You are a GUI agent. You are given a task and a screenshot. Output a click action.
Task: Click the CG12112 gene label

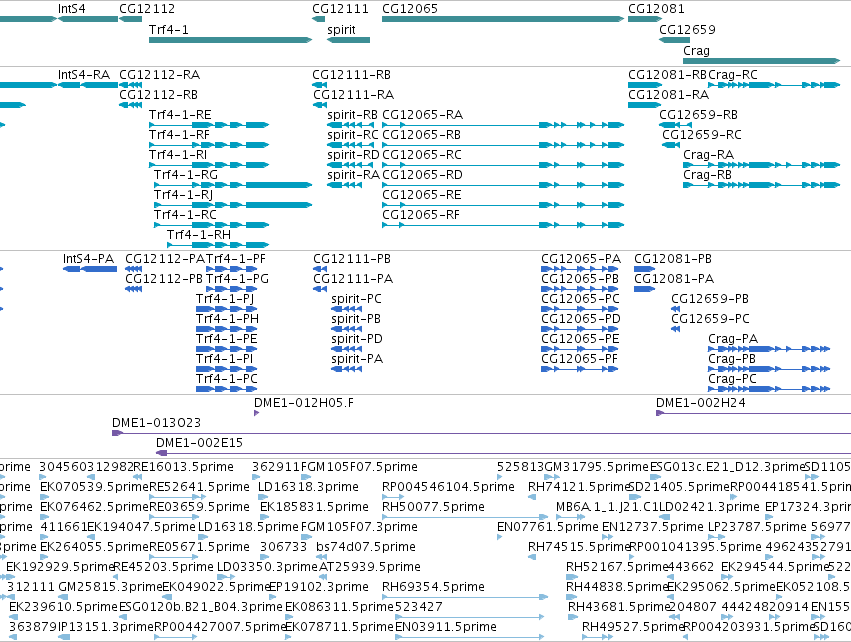point(147,9)
